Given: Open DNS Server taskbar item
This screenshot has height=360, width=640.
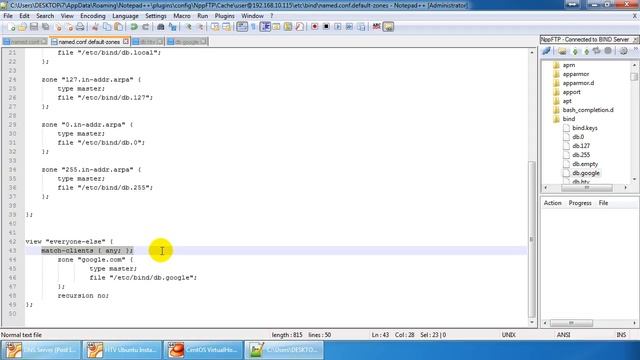Looking at the screenshot, I should pyautogui.click(x=40, y=350).
